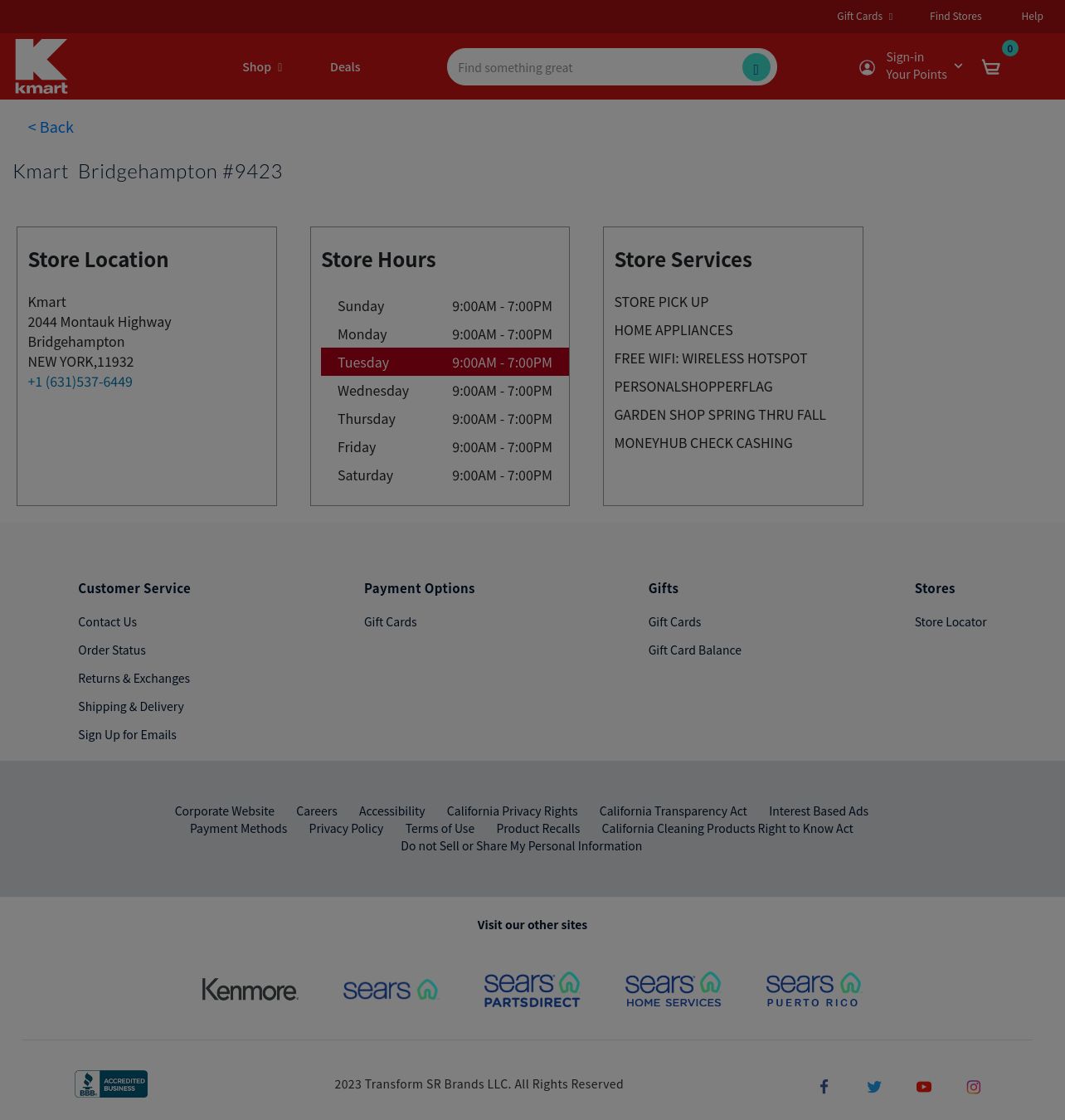Visit the Kenmore site logo
This screenshot has height=1120, width=1065.
pos(250,989)
